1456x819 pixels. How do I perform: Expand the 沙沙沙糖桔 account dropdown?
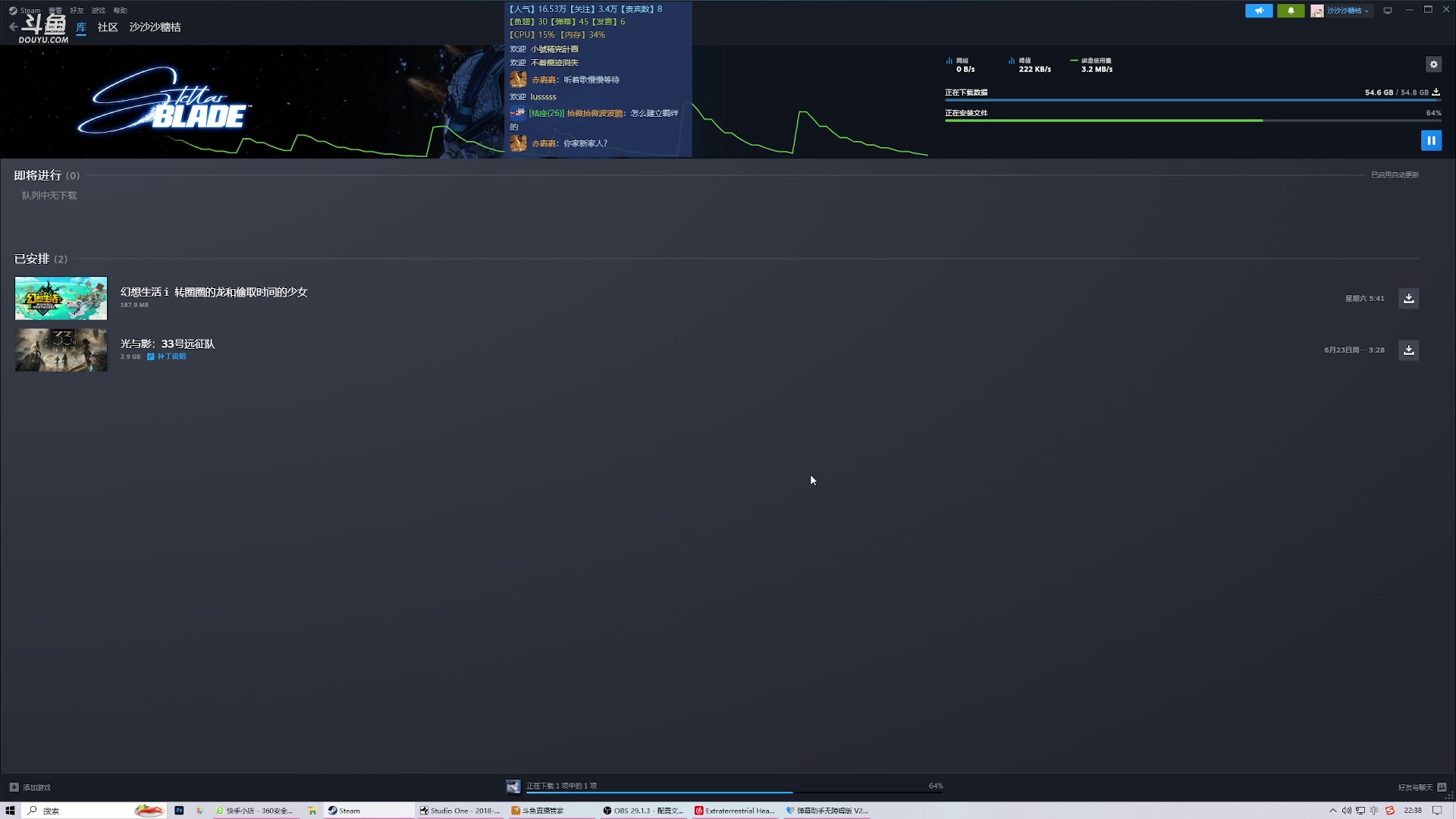[1348, 11]
